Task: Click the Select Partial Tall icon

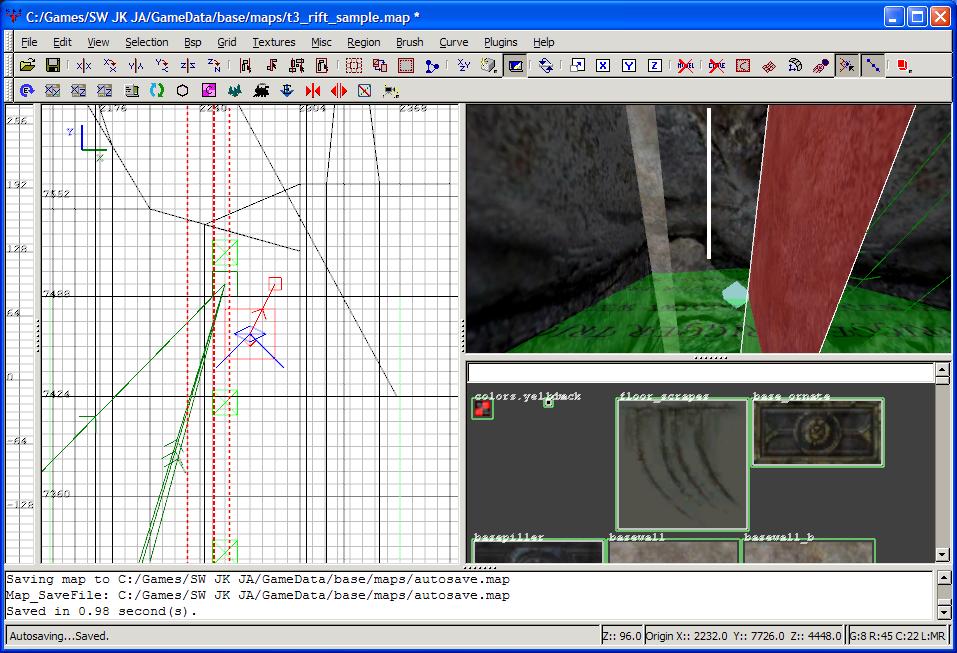Action: pos(297,65)
